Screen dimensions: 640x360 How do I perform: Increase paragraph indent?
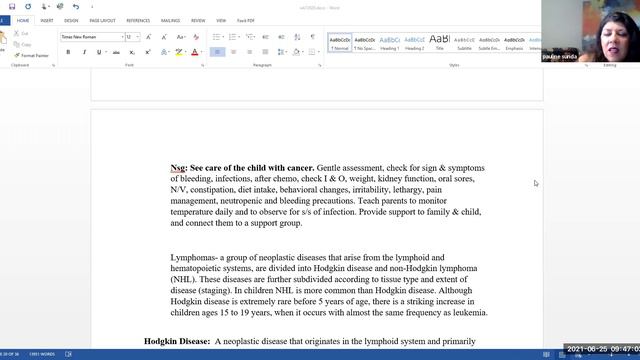pyautogui.click(x=281, y=37)
